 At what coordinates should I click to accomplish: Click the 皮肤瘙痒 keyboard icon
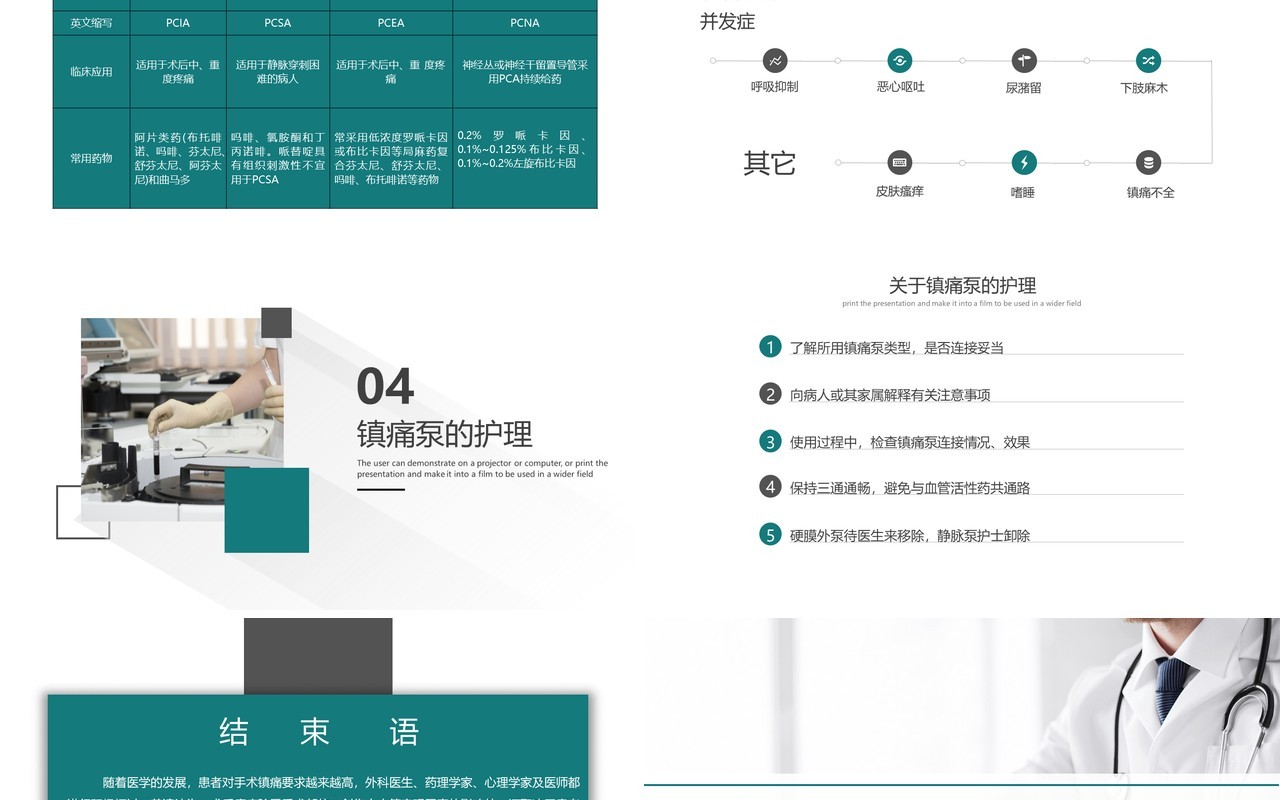[900, 162]
